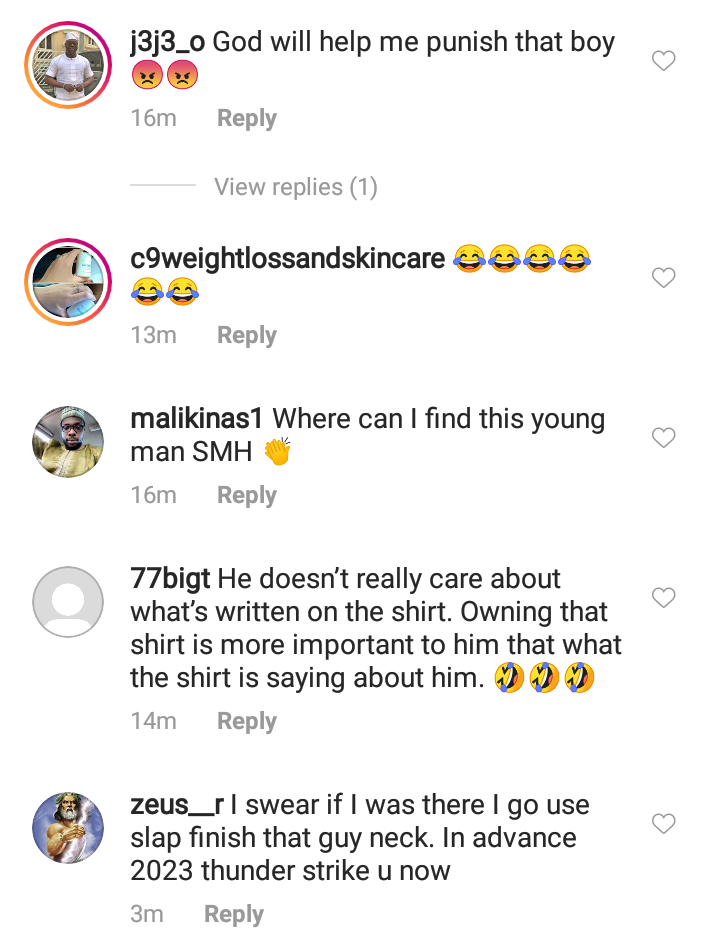The image size is (720, 945).
Task: Reply to c9weightlossandskincare's comment
Action: tap(246, 335)
